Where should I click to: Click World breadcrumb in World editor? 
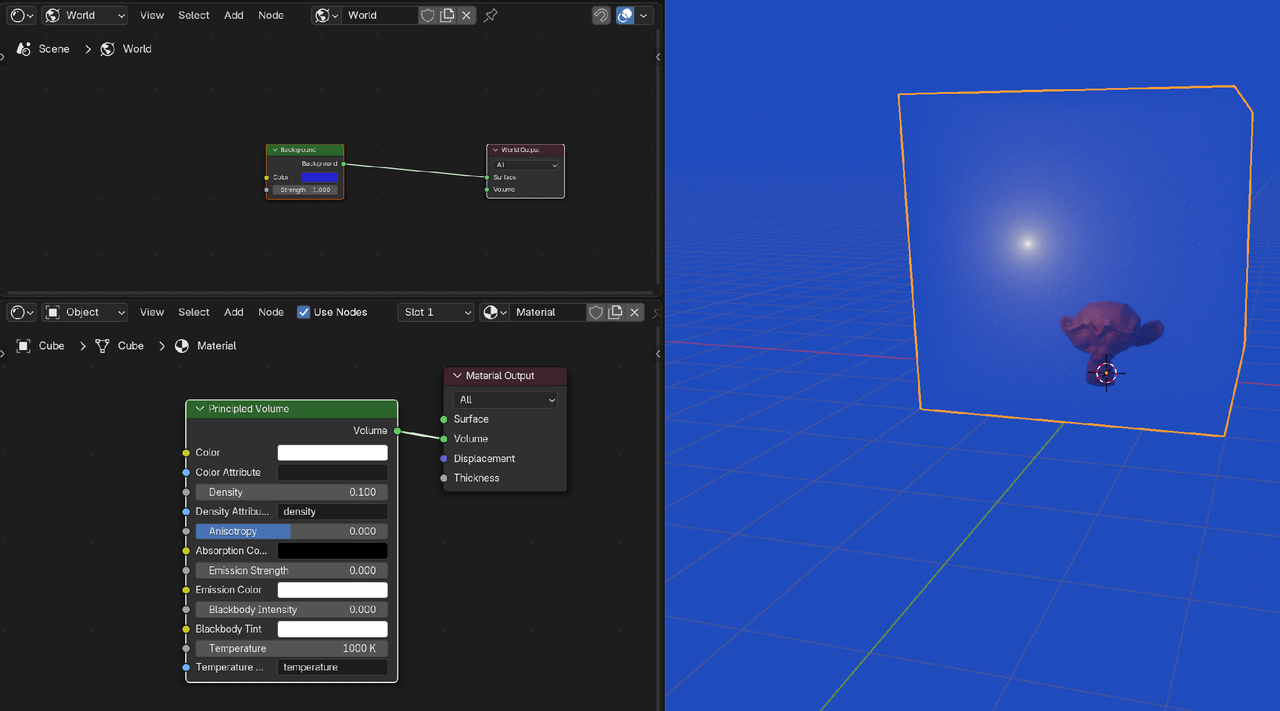click(127, 48)
